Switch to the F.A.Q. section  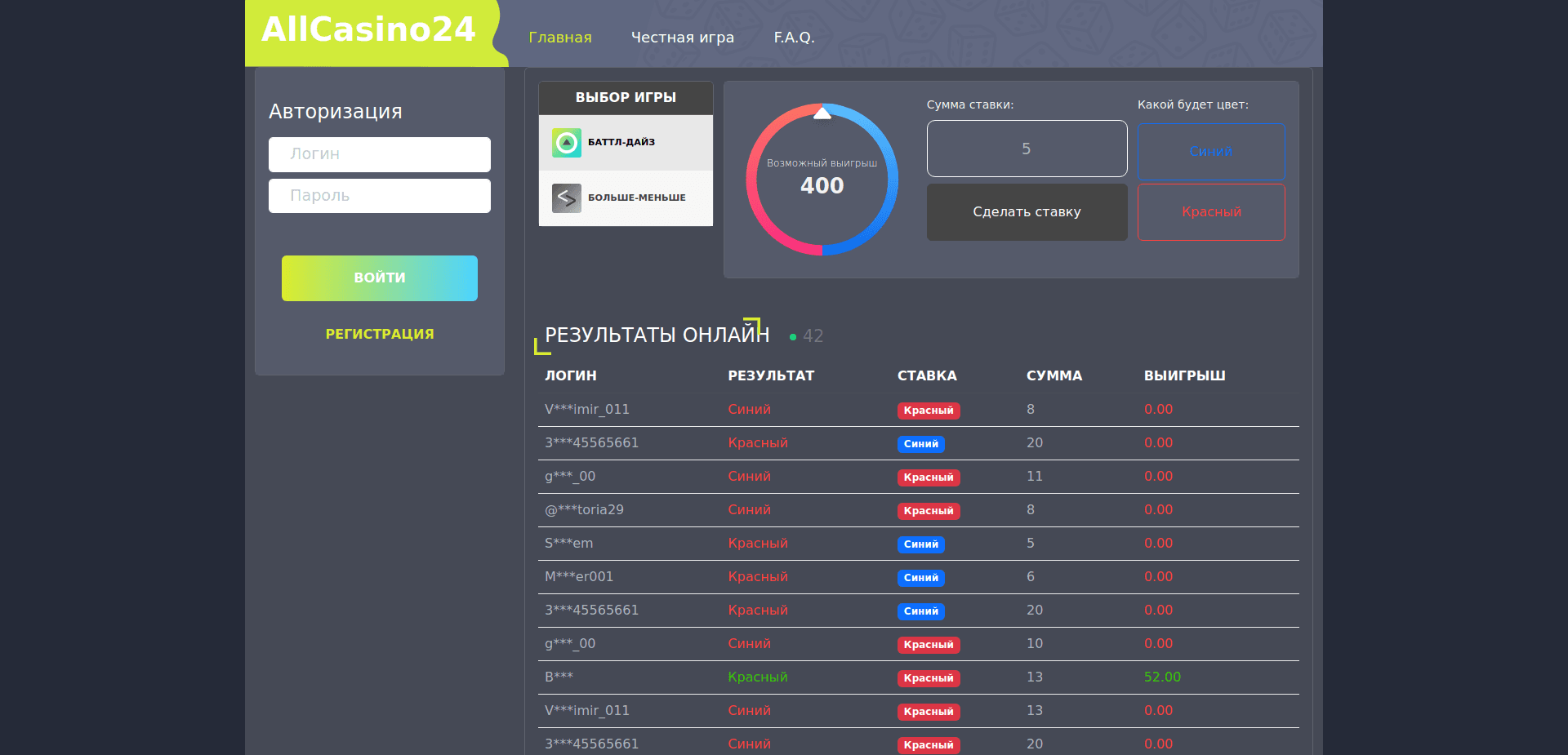click(x=795, y=37)
